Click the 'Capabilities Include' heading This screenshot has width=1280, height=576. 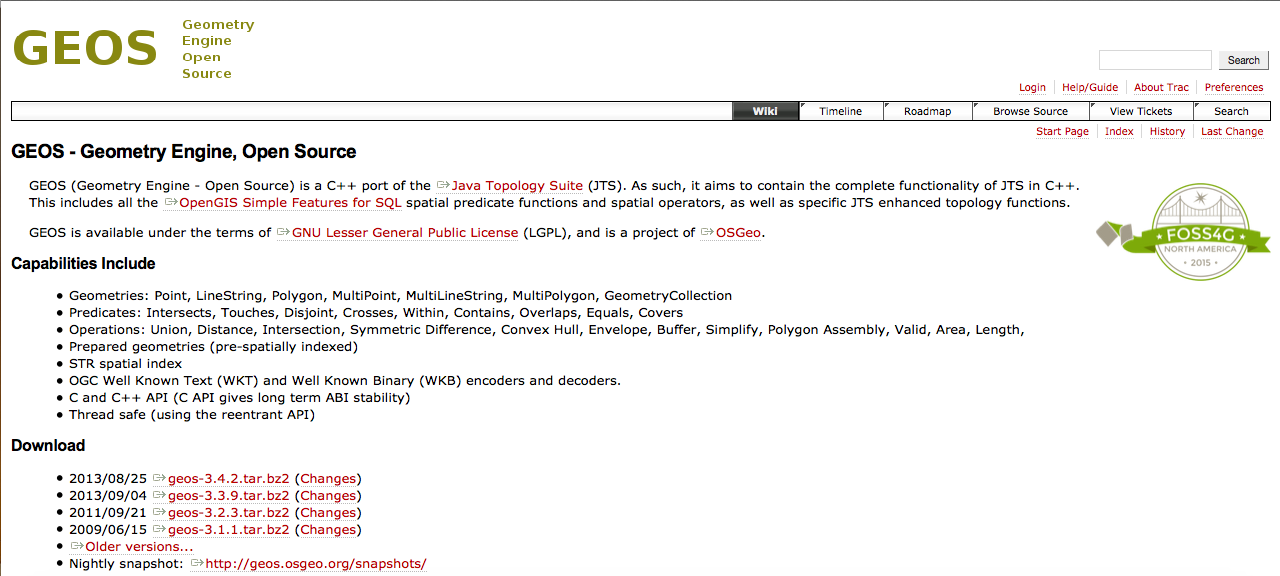83,264
